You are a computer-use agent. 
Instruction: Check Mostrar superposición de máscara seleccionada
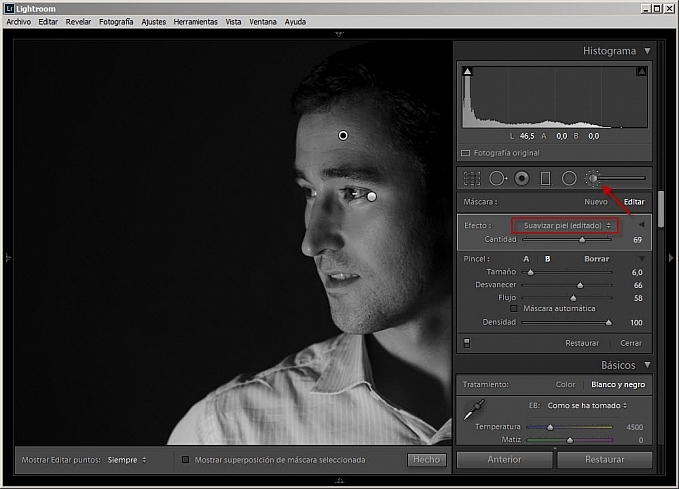pos(186,460)
